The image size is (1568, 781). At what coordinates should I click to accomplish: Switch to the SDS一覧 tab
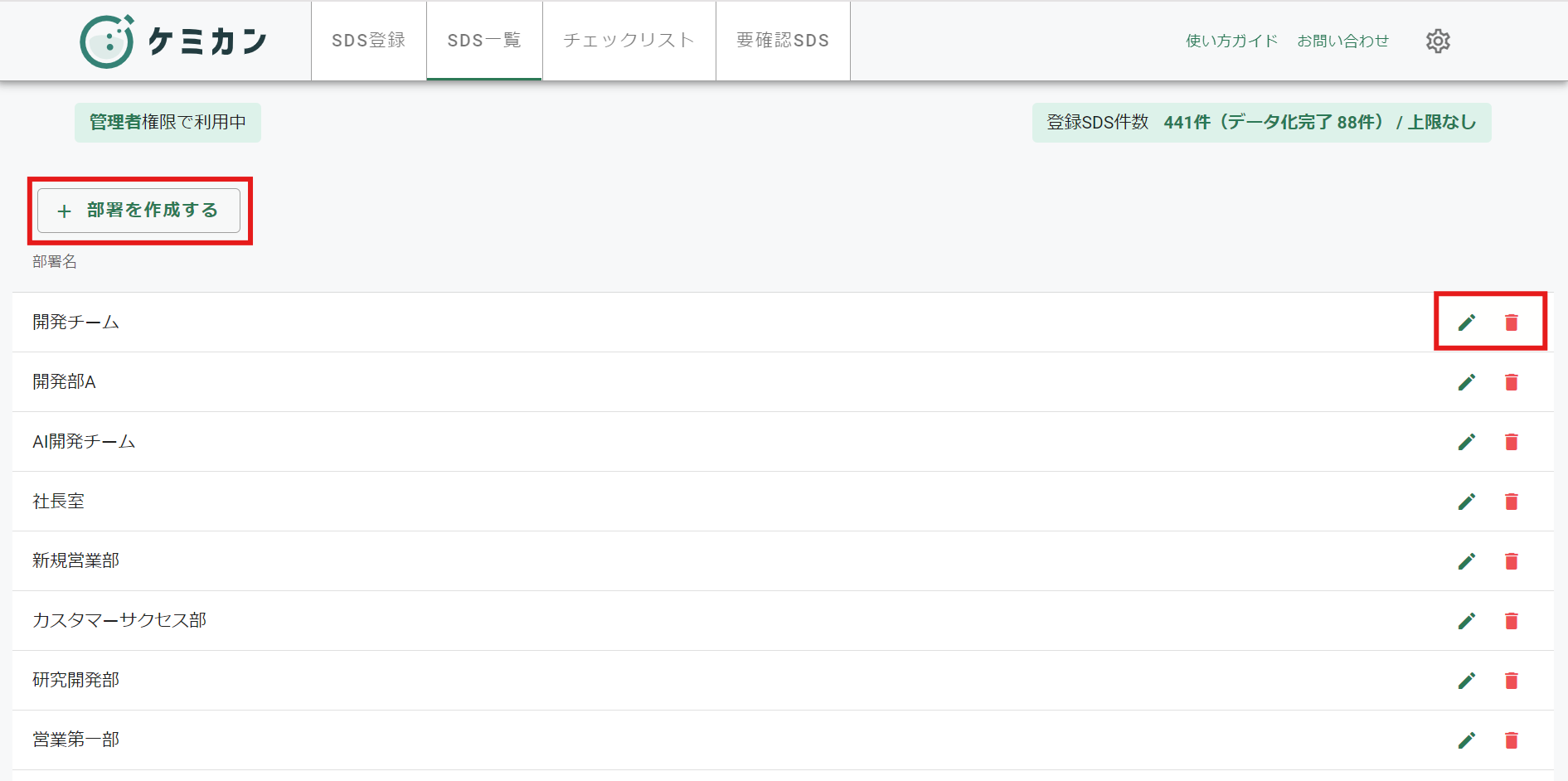pos(484,41)
